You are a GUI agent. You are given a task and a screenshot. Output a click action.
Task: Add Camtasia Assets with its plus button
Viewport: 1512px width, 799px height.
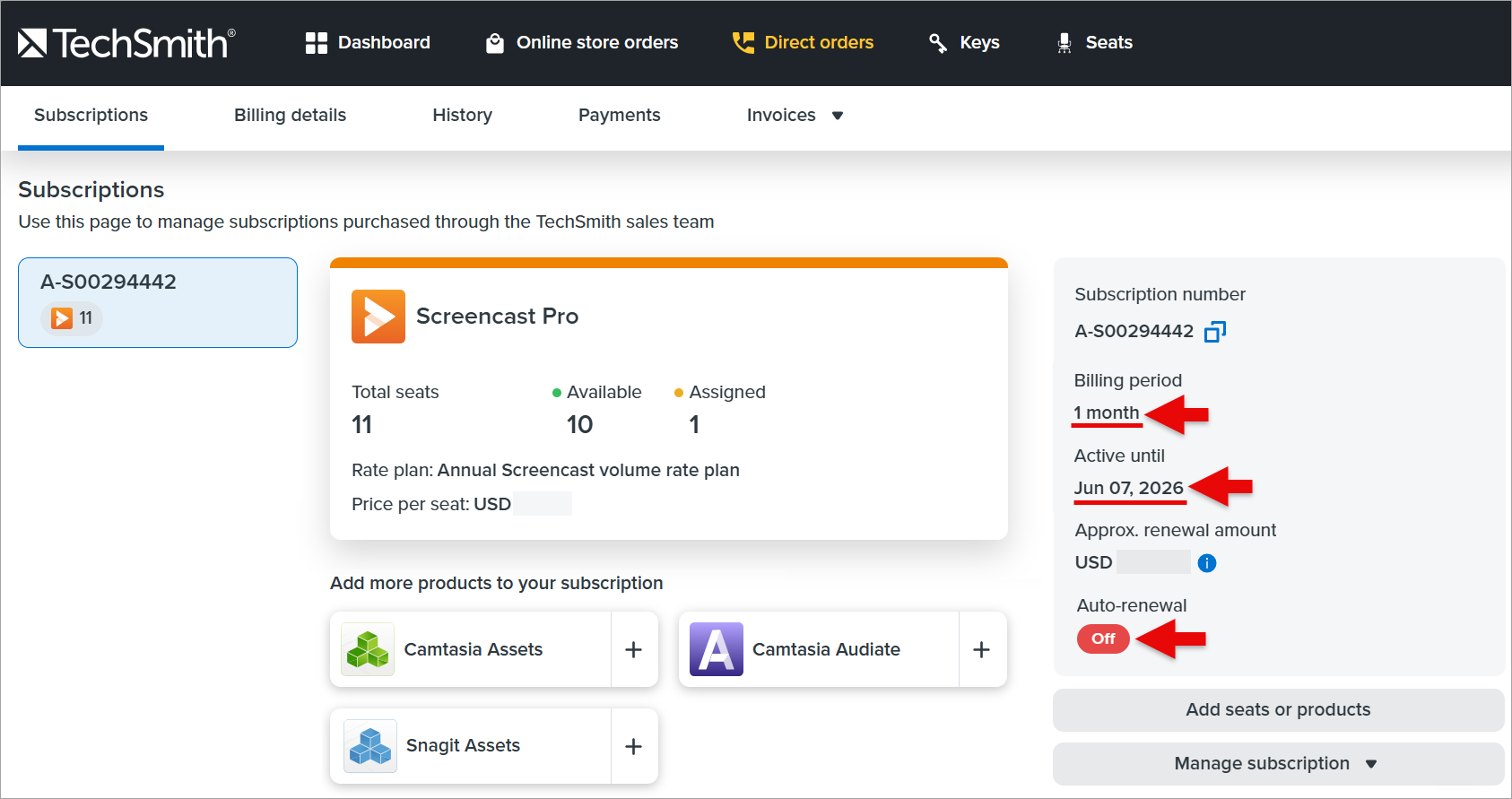pyautogui.click(x=634, y=649)
